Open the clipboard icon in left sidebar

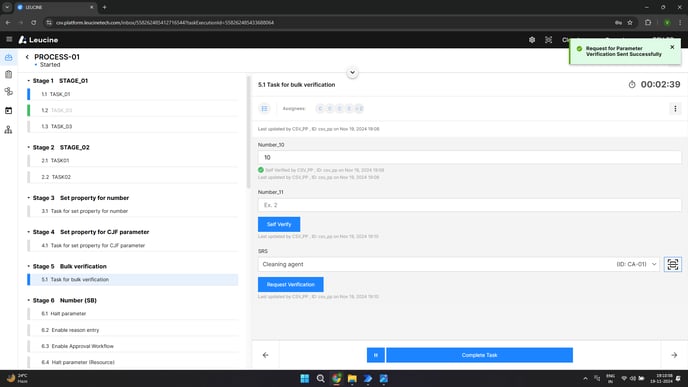pos(8,75)
